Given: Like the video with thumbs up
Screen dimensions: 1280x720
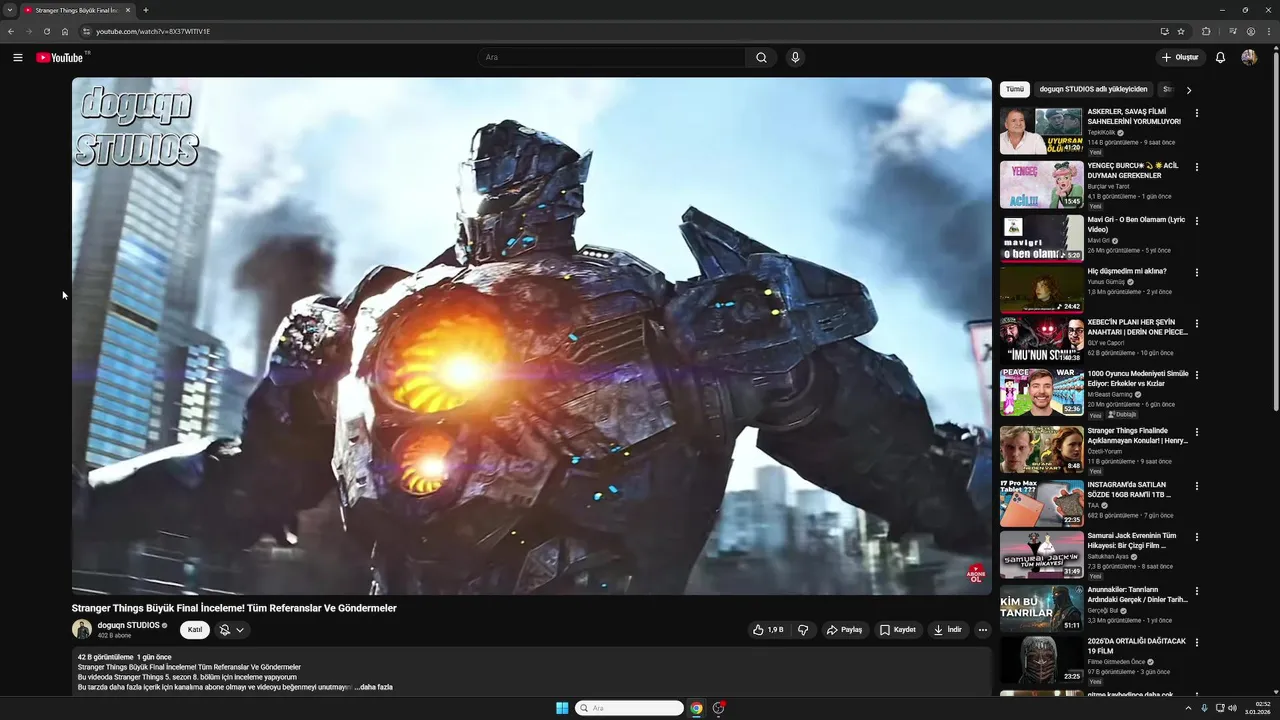Looking at the screenshot, I should (769, 630).
